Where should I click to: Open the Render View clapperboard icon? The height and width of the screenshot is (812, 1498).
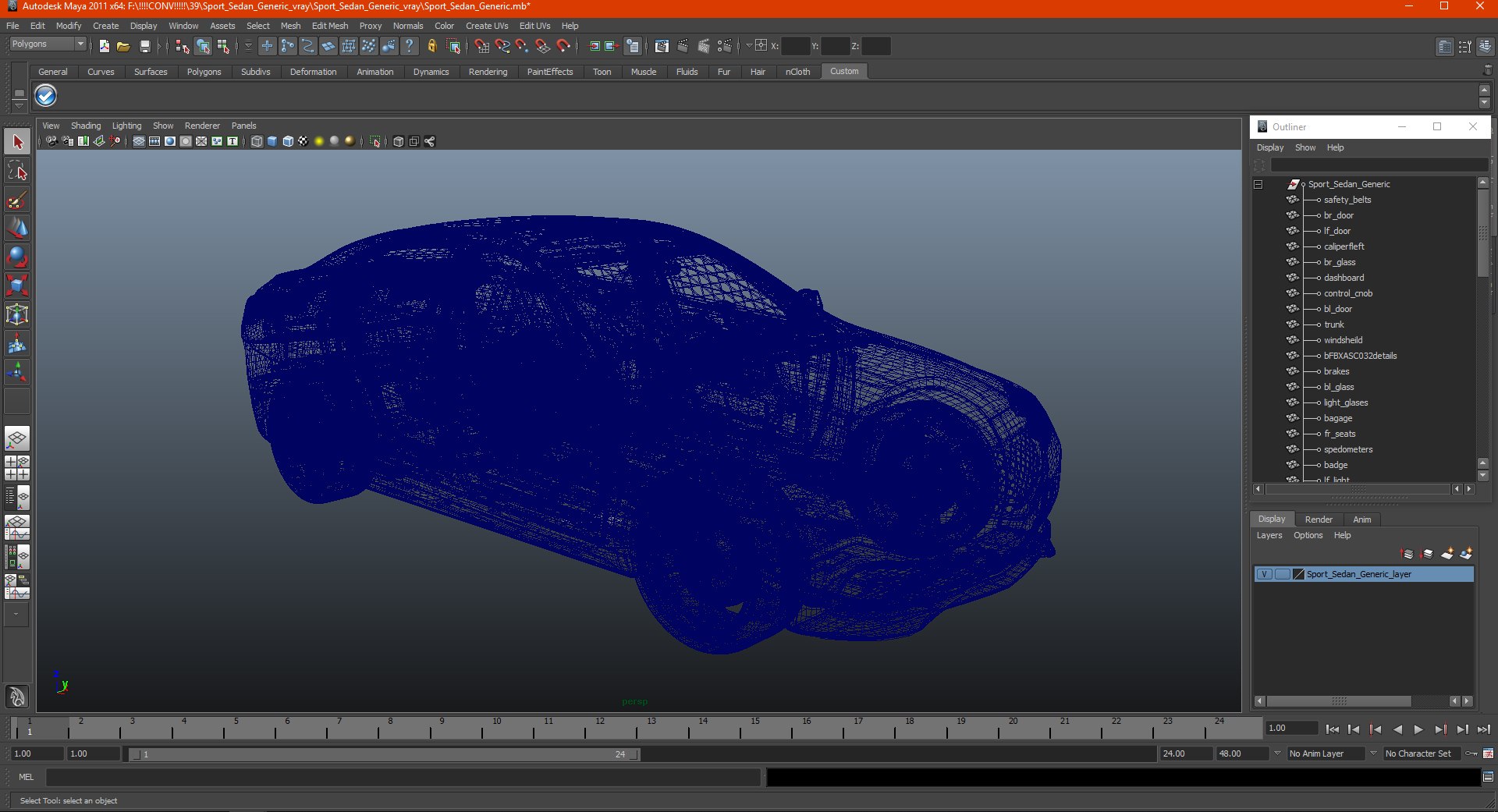point(662,47)
